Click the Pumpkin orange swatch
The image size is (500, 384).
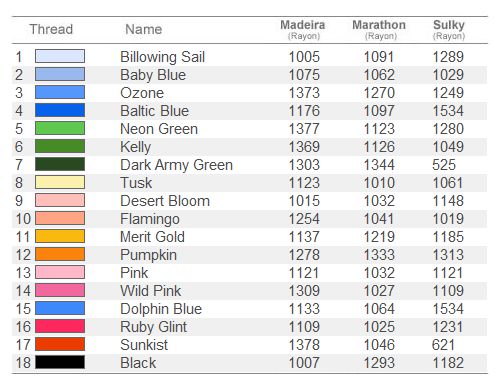(x=60, y=254)
